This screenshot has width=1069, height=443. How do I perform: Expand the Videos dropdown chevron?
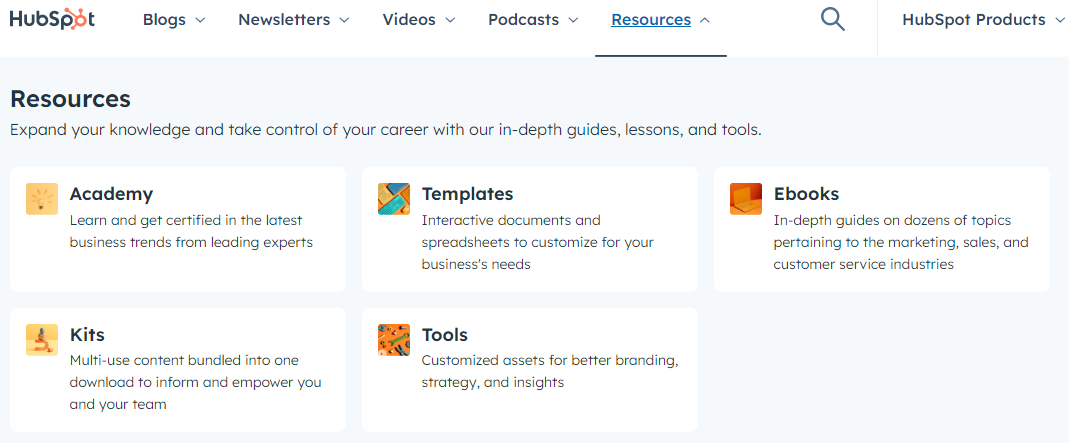450,20
